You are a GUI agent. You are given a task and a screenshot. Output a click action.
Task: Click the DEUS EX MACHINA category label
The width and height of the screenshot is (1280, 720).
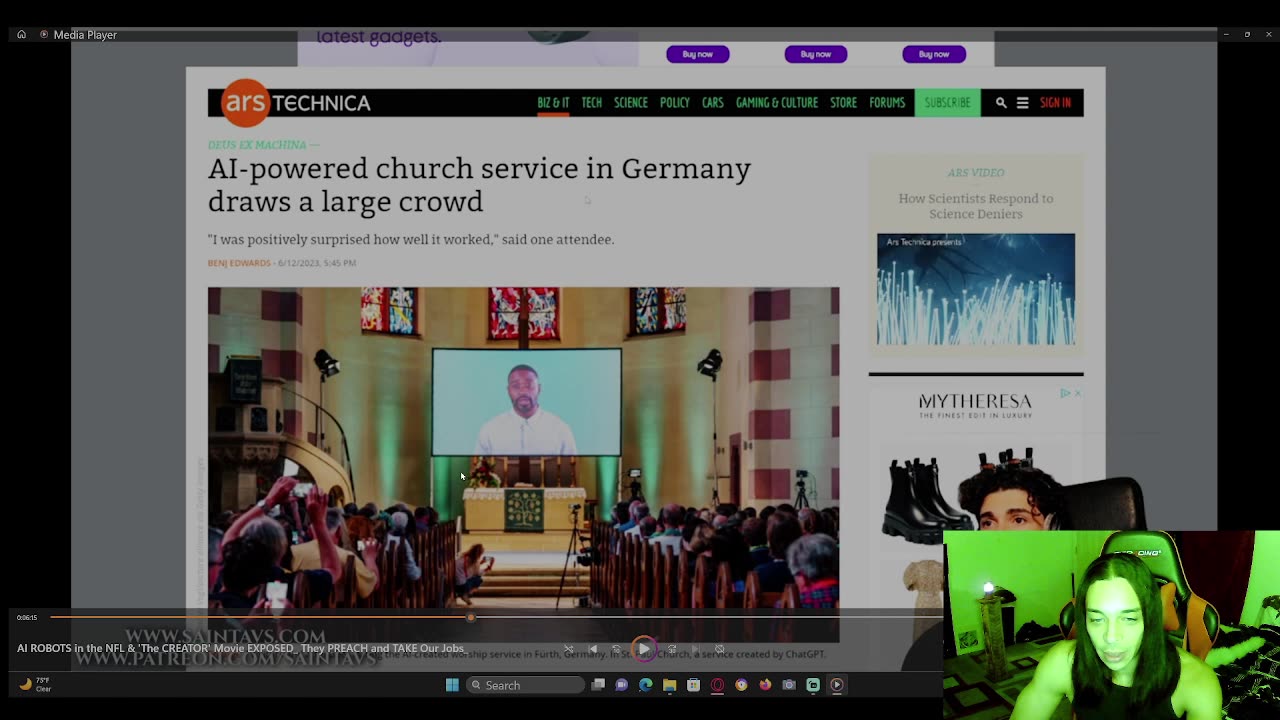[259, 145]
